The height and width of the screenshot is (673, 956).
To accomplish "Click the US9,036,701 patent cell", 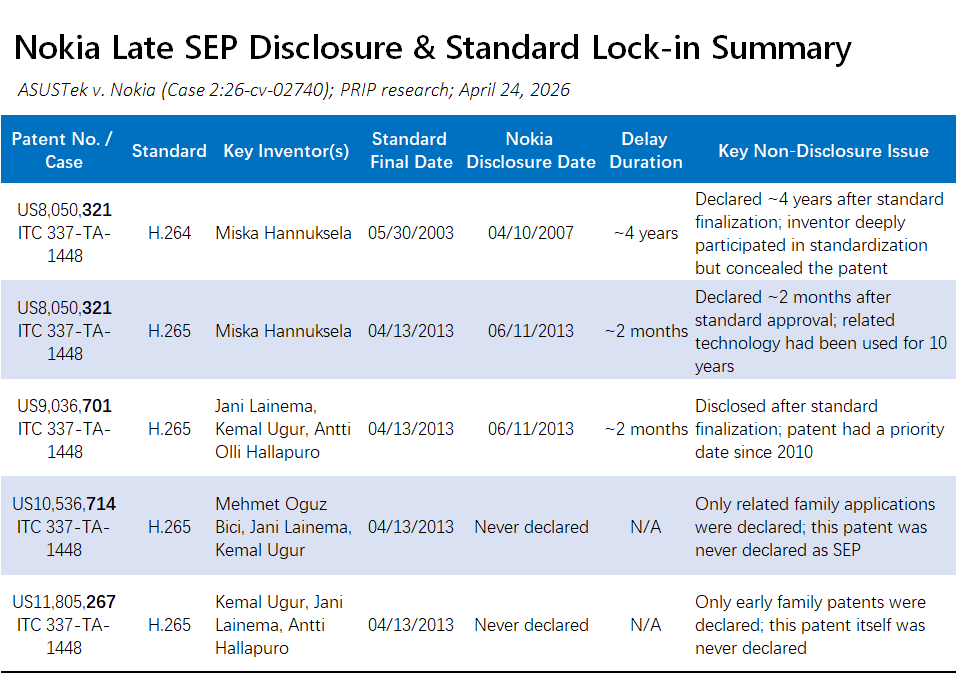I will click(64, 429).
